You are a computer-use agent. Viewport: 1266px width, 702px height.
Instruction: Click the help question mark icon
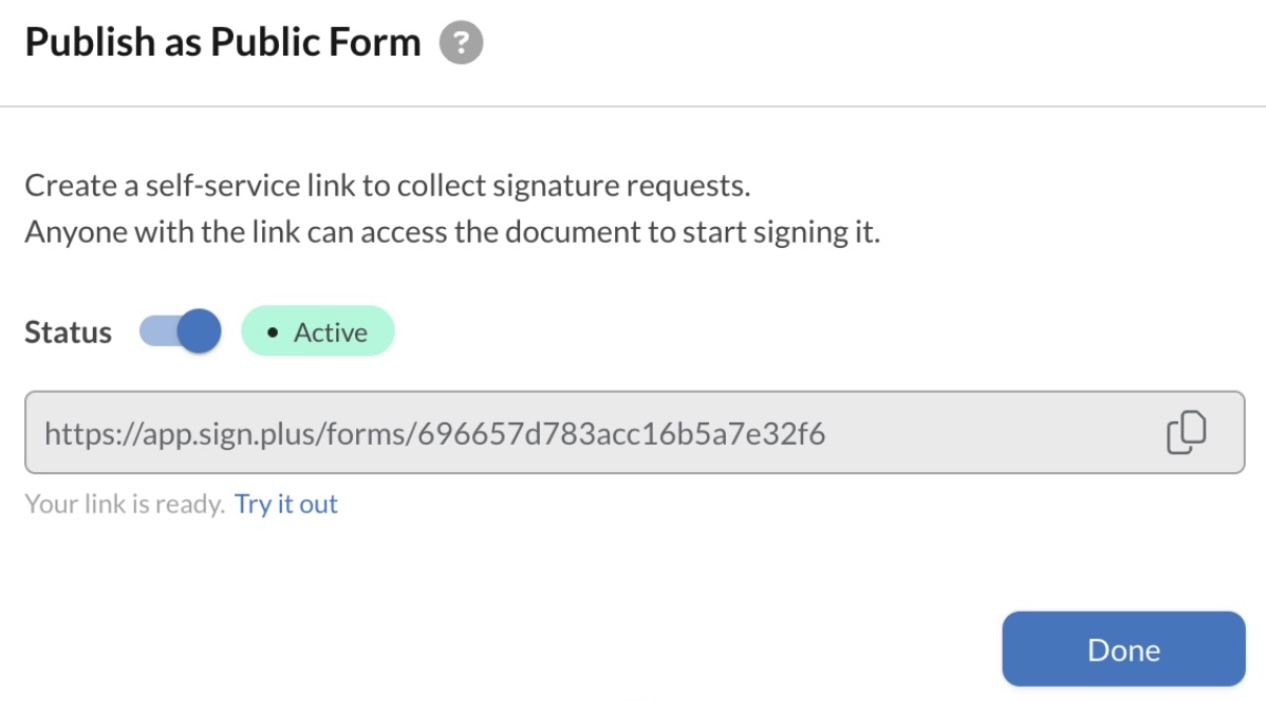click(461, 44)
